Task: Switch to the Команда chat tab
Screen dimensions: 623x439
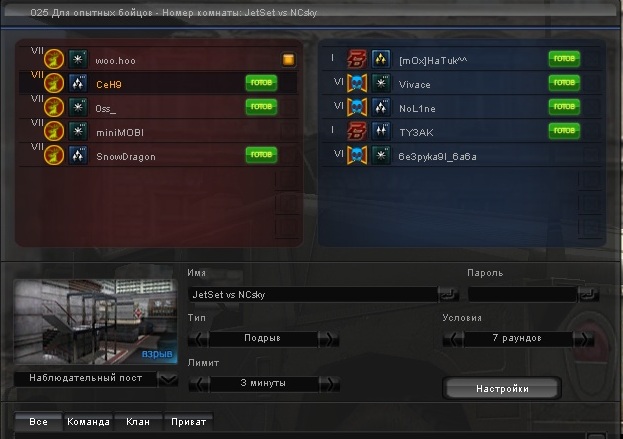Action: click(x=88, y=422)
